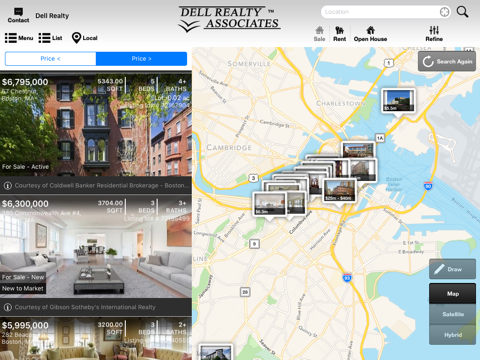Viewport: 480px width, 360px height.
Task: Click the Location search field
Action: 386,12
